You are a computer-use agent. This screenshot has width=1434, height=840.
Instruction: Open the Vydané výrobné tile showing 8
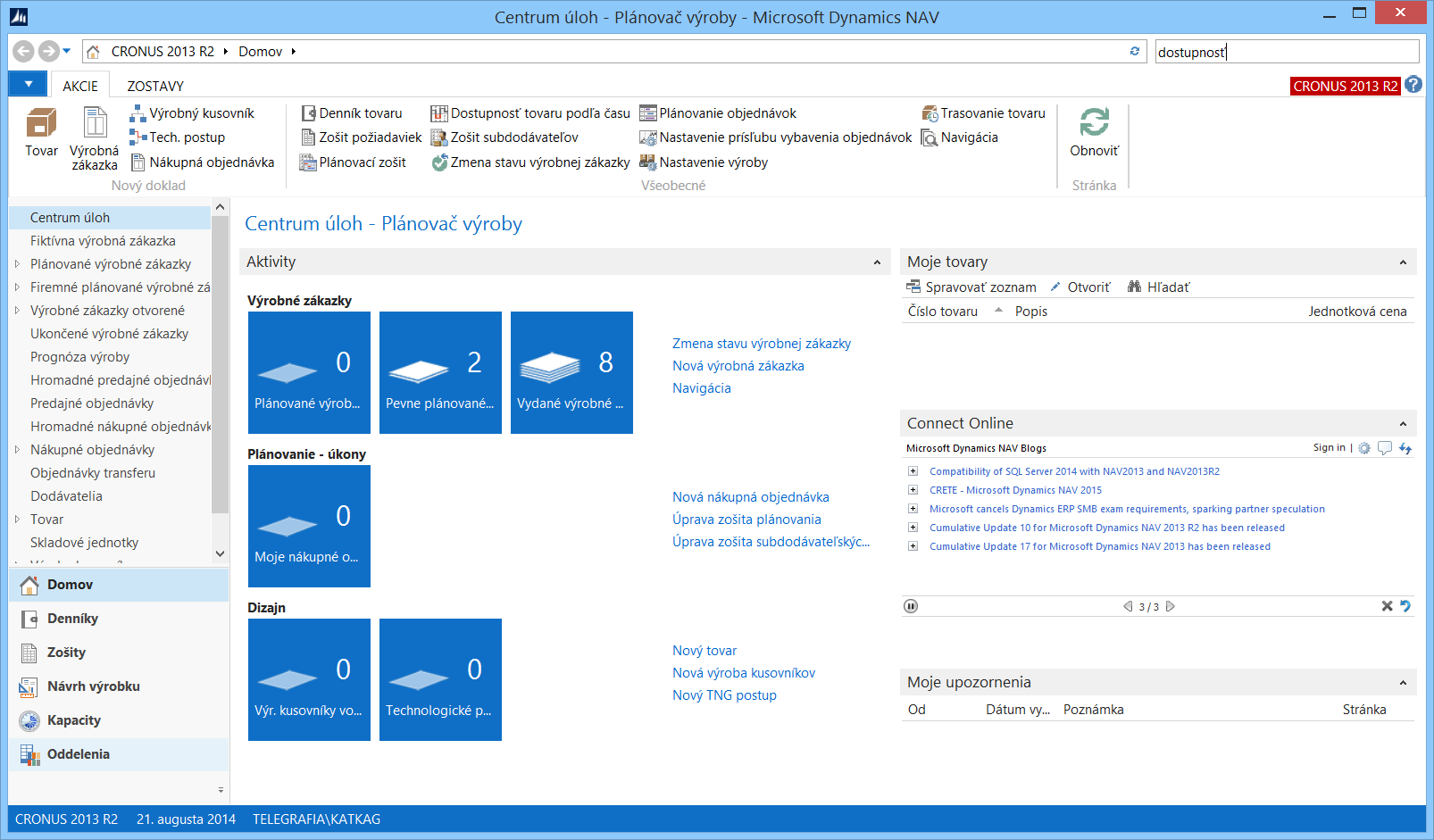[x=571, y=372]
